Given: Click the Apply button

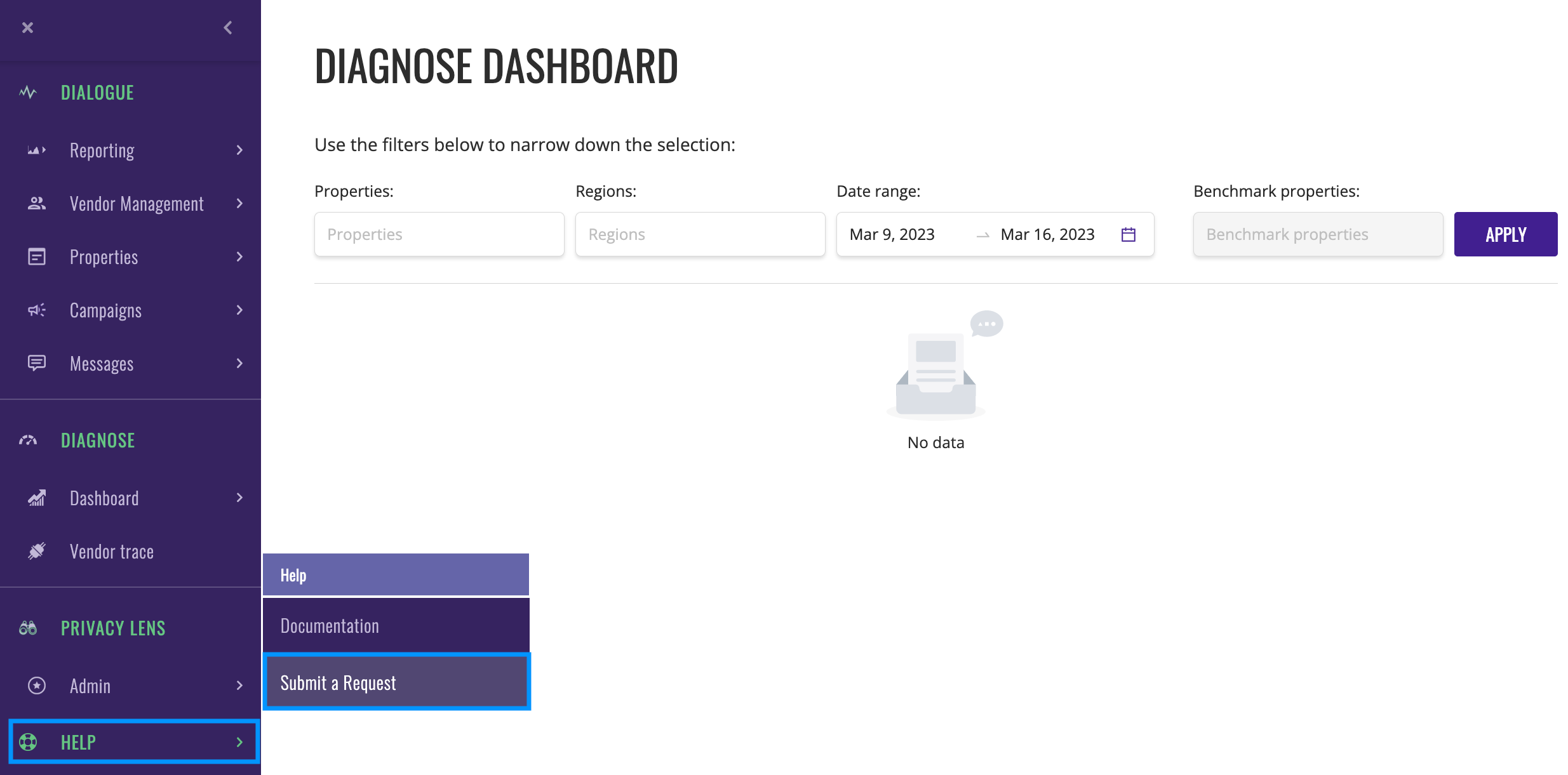Looking at the screenshot, I should tap(1506, 234).
